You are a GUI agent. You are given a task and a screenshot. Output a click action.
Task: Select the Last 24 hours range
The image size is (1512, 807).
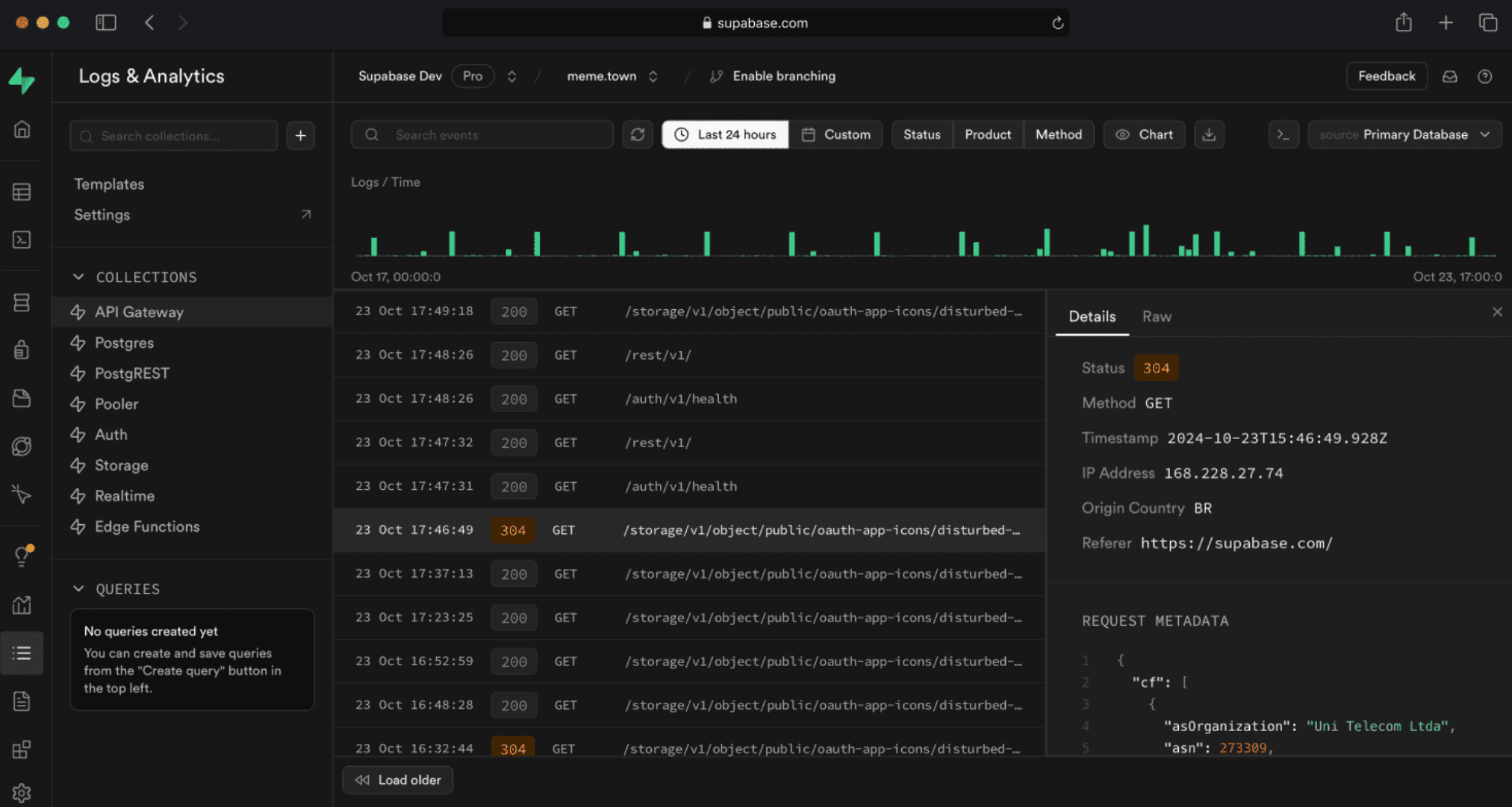pyautogui.click(x=725, y=135)
